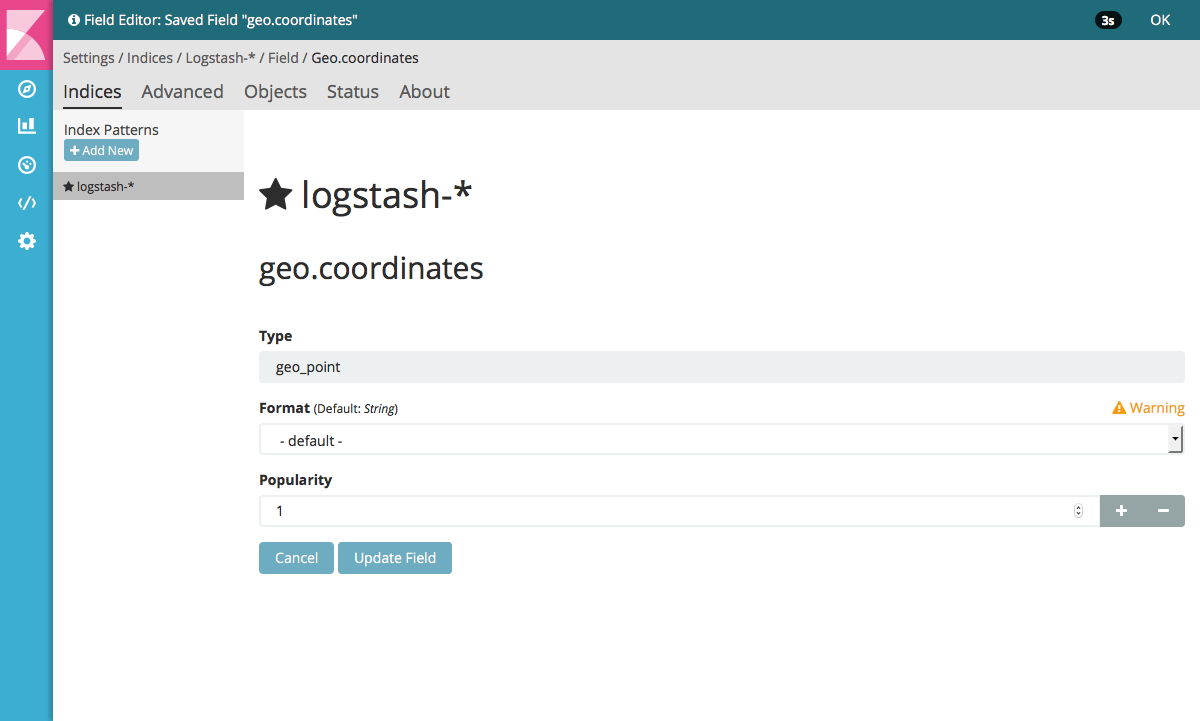Open the Dashboard gauge icon
This screenshot has height=721, width=1200.
point(27,165)
